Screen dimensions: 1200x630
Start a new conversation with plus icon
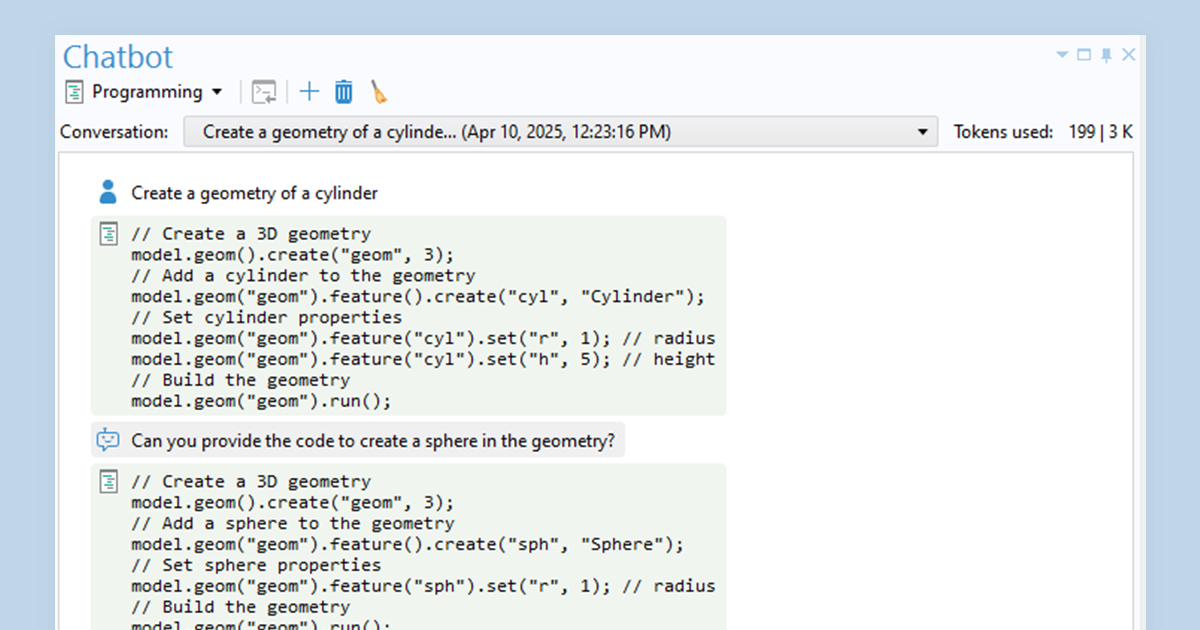310,92
